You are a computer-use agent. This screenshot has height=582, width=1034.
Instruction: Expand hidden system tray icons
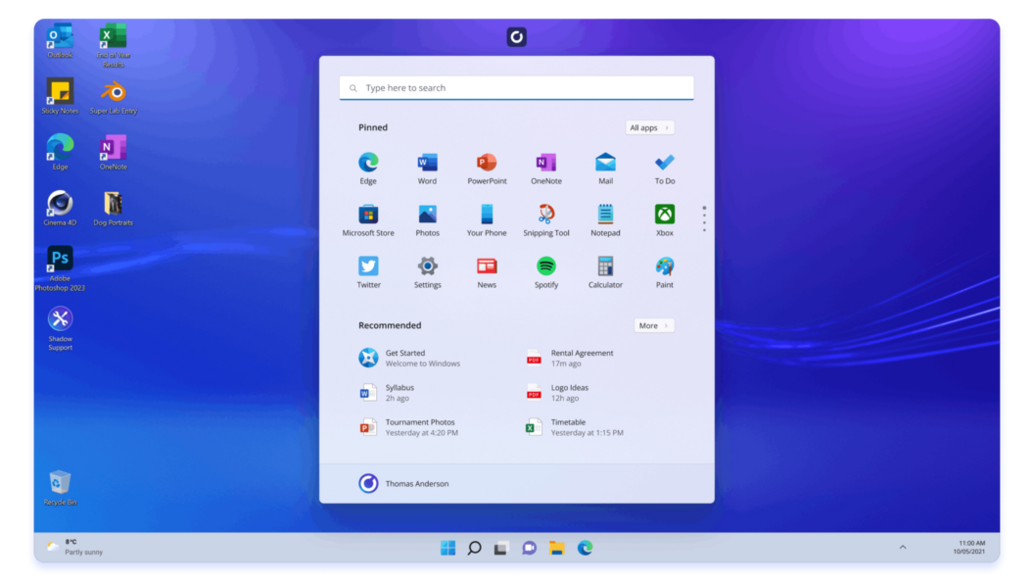click(904, 549)
